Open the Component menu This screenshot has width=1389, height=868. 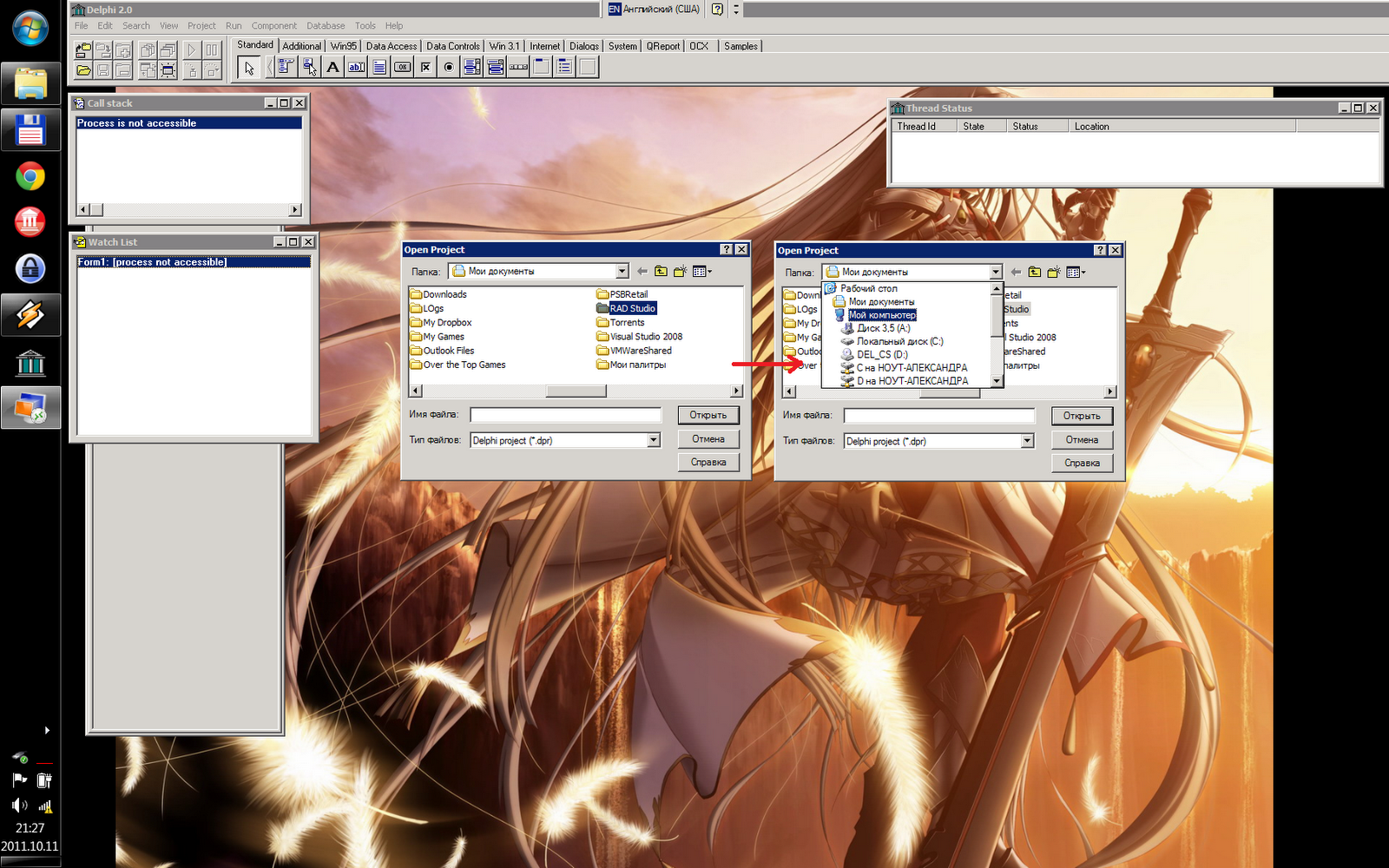coord(273,26)
